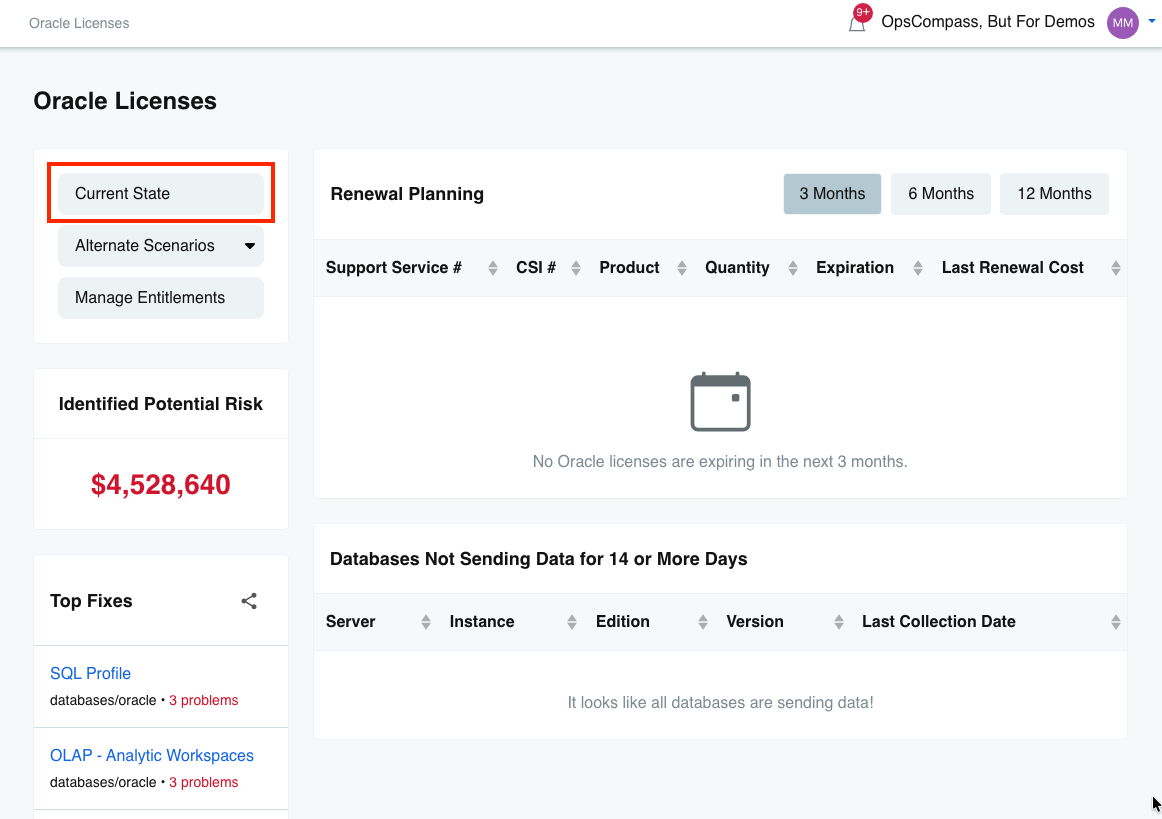This screenshot has width=1162, height=819.
Task: Open Manage Entitlements
Action: [161, 298]
